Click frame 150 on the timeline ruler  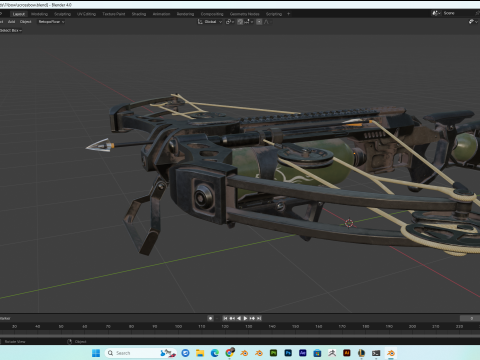[x=295, y=326]
